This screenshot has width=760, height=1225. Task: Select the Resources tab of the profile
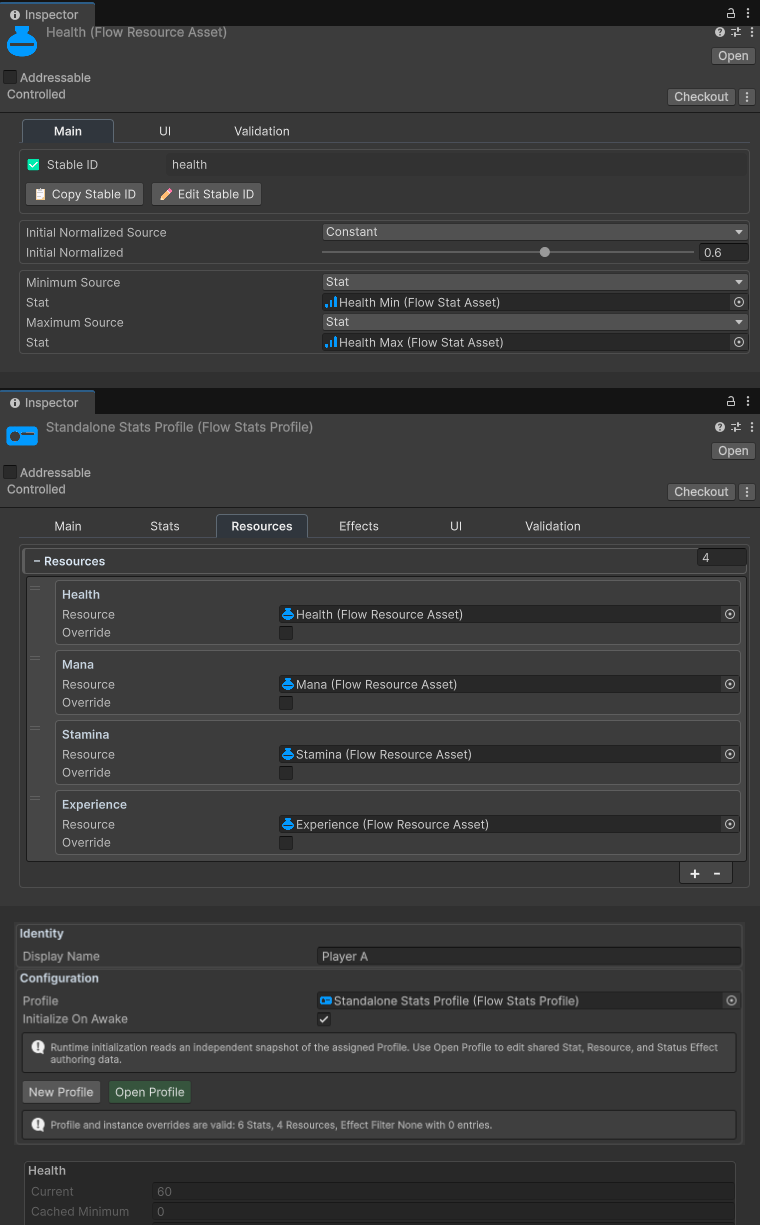tap(262, 526)
